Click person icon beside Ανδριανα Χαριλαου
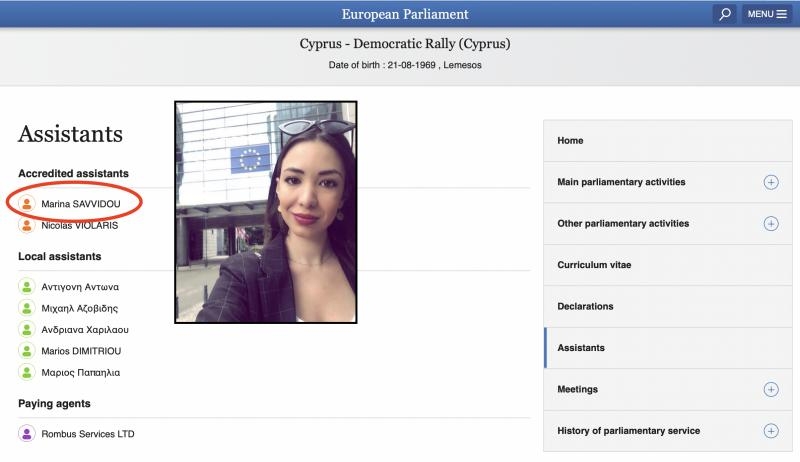This screenshot has width=800, height=462. click(x=27, y=329)
